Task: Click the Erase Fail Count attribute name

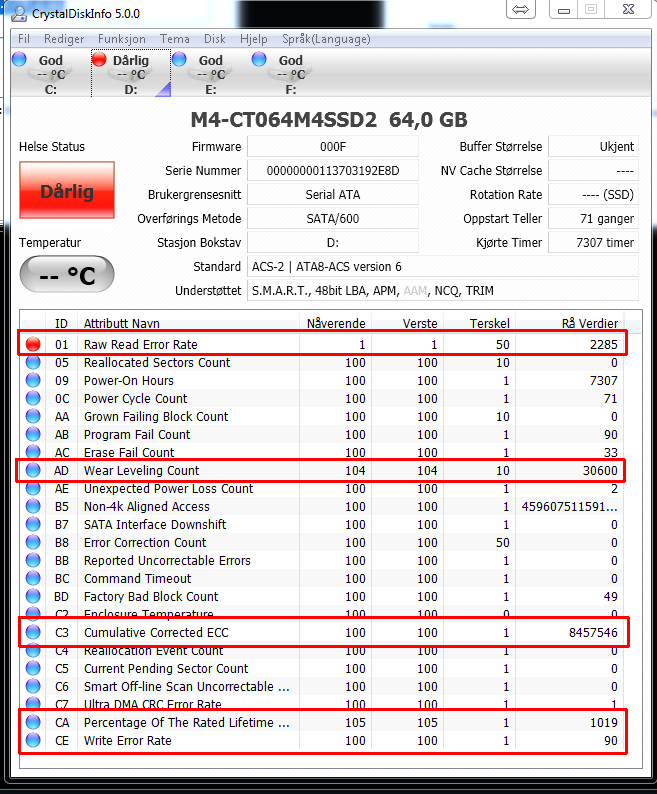Action: click(129, 452)
